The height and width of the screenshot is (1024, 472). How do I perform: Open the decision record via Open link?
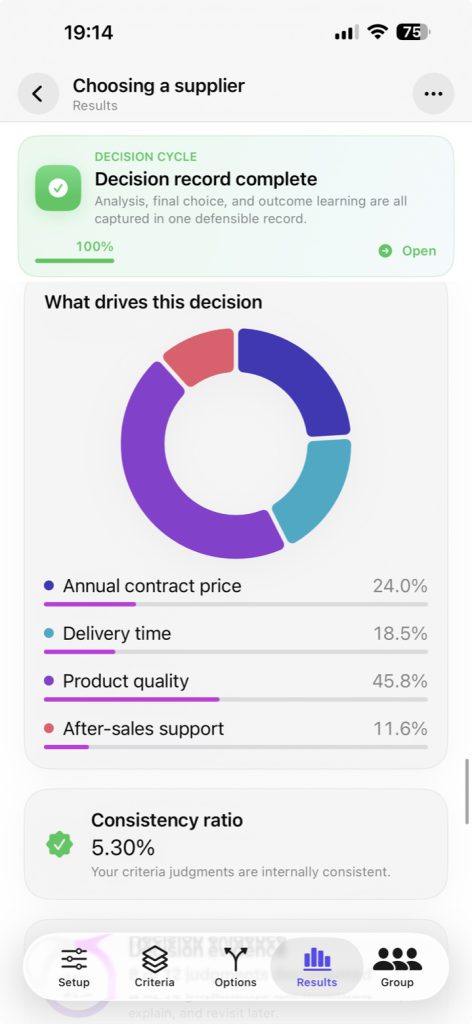[x=407, y=251]
